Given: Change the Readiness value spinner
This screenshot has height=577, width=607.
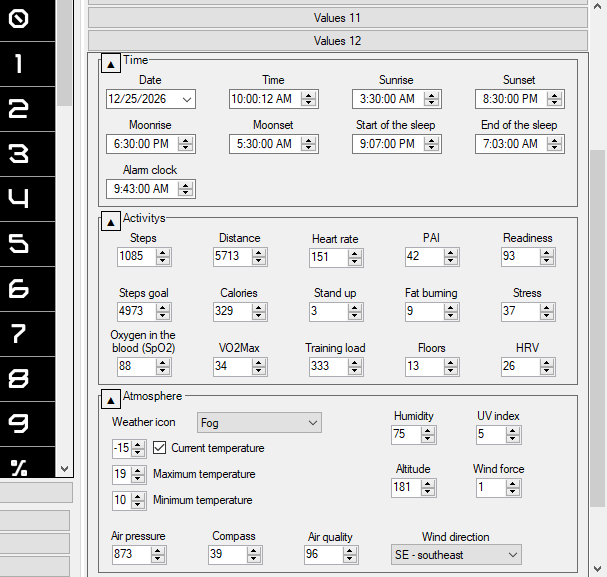Looking at the screenshot, I should pos(547,257).
